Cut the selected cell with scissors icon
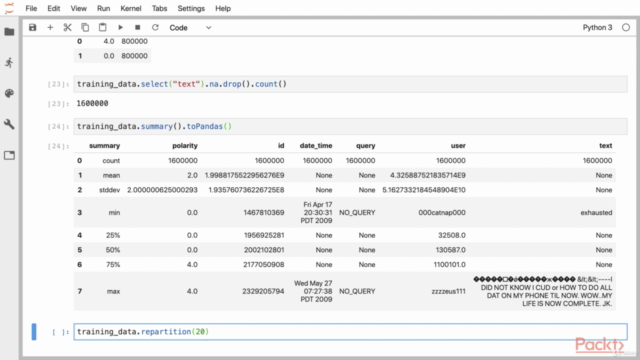The height and width of the screenshot is (360, 640). click(67, 27)
